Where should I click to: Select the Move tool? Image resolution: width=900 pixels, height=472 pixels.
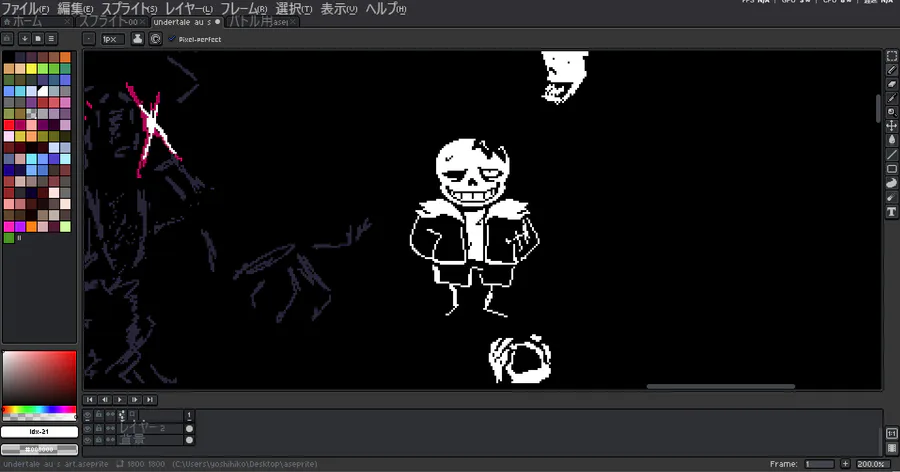(891, 126)
